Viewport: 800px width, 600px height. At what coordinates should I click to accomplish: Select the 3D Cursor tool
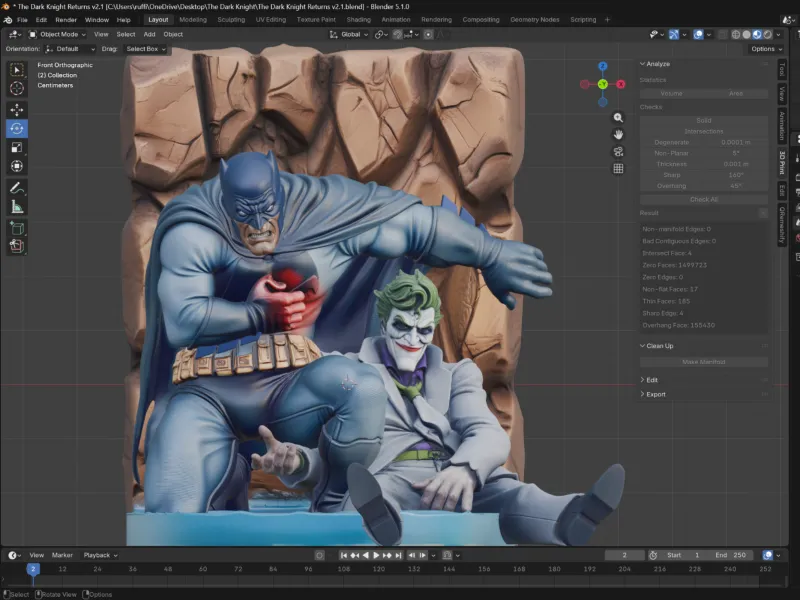pyautogui.click(x=17, y=88)
